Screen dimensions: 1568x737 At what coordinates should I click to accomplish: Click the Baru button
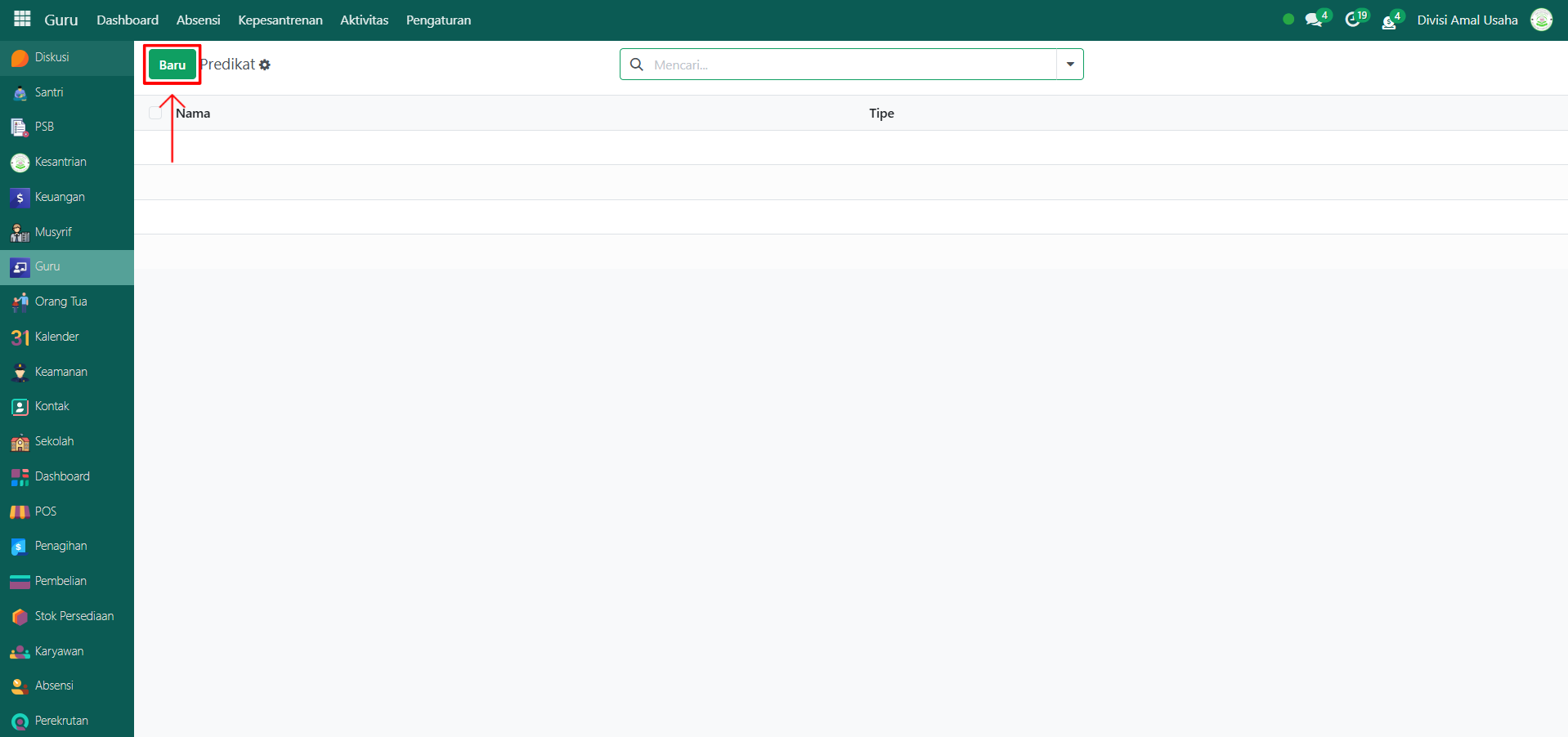pyautogui.click(x=172, y=65)
